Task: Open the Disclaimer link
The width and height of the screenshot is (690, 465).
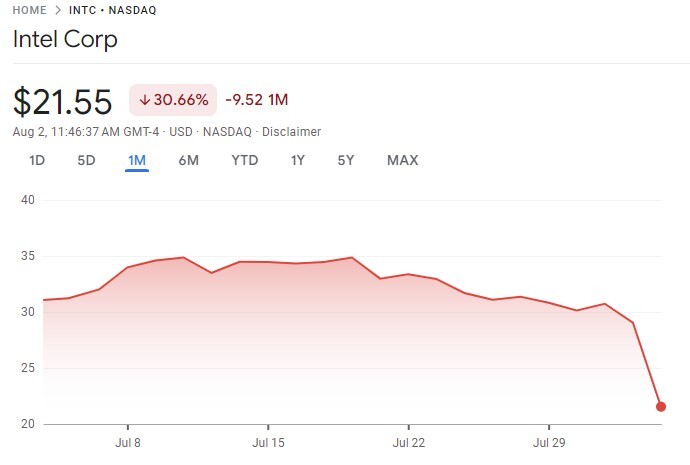Action: (291, 132)
